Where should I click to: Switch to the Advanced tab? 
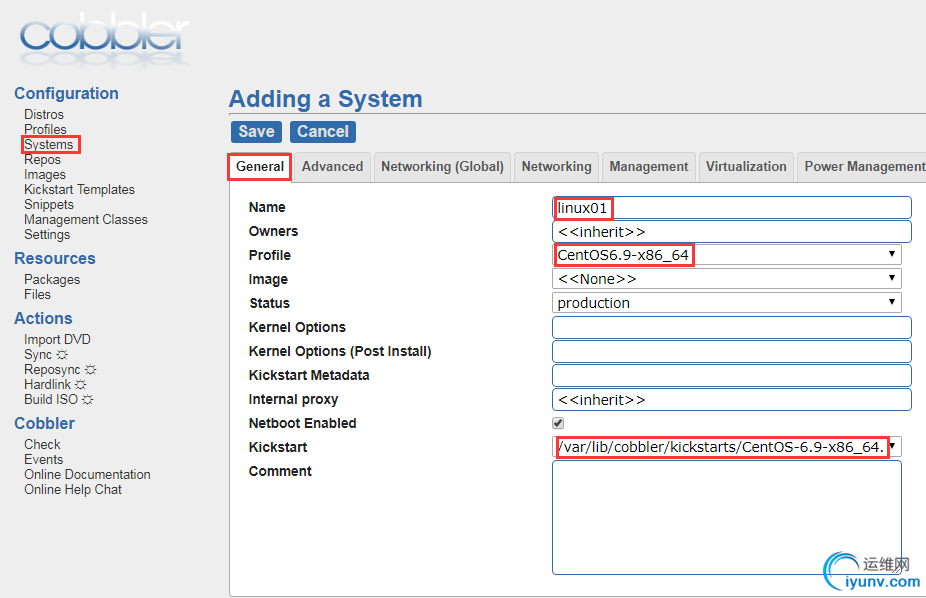tap(332, 167)
